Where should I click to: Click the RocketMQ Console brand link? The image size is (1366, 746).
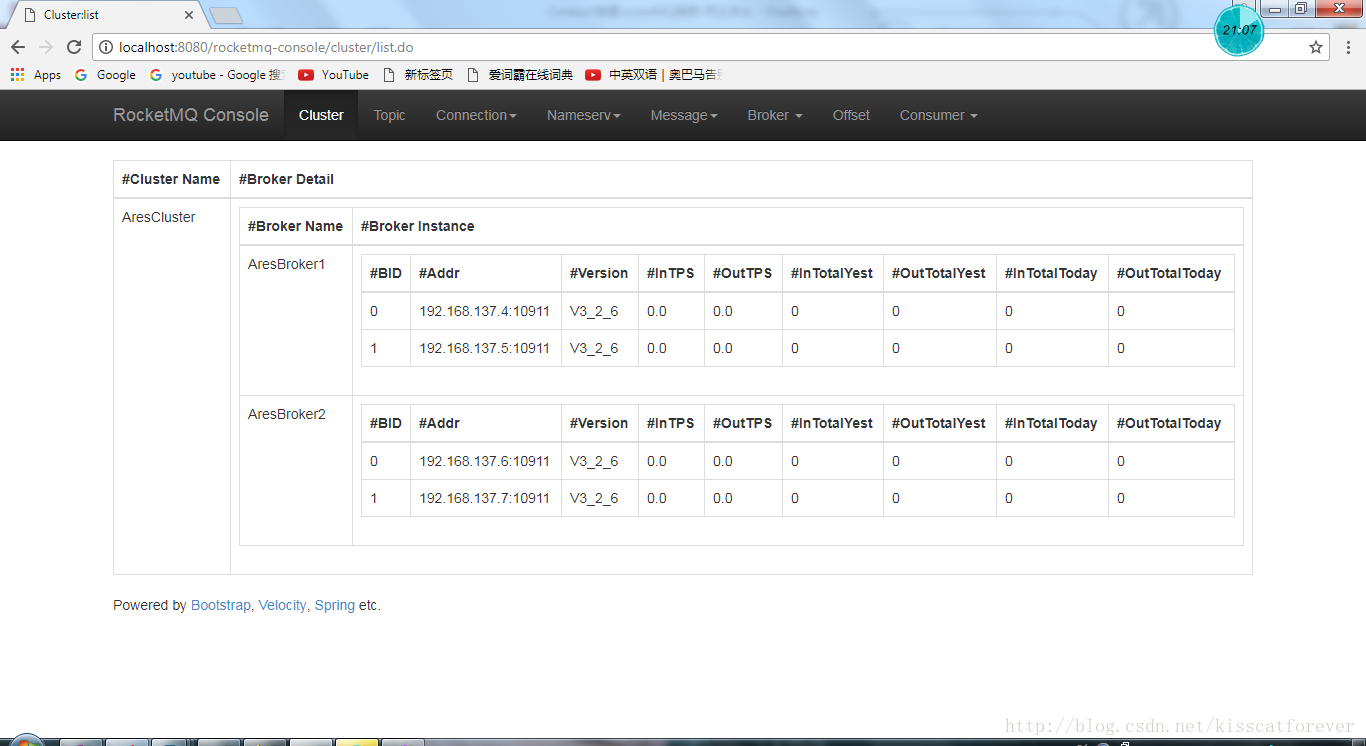coord(191,115)
